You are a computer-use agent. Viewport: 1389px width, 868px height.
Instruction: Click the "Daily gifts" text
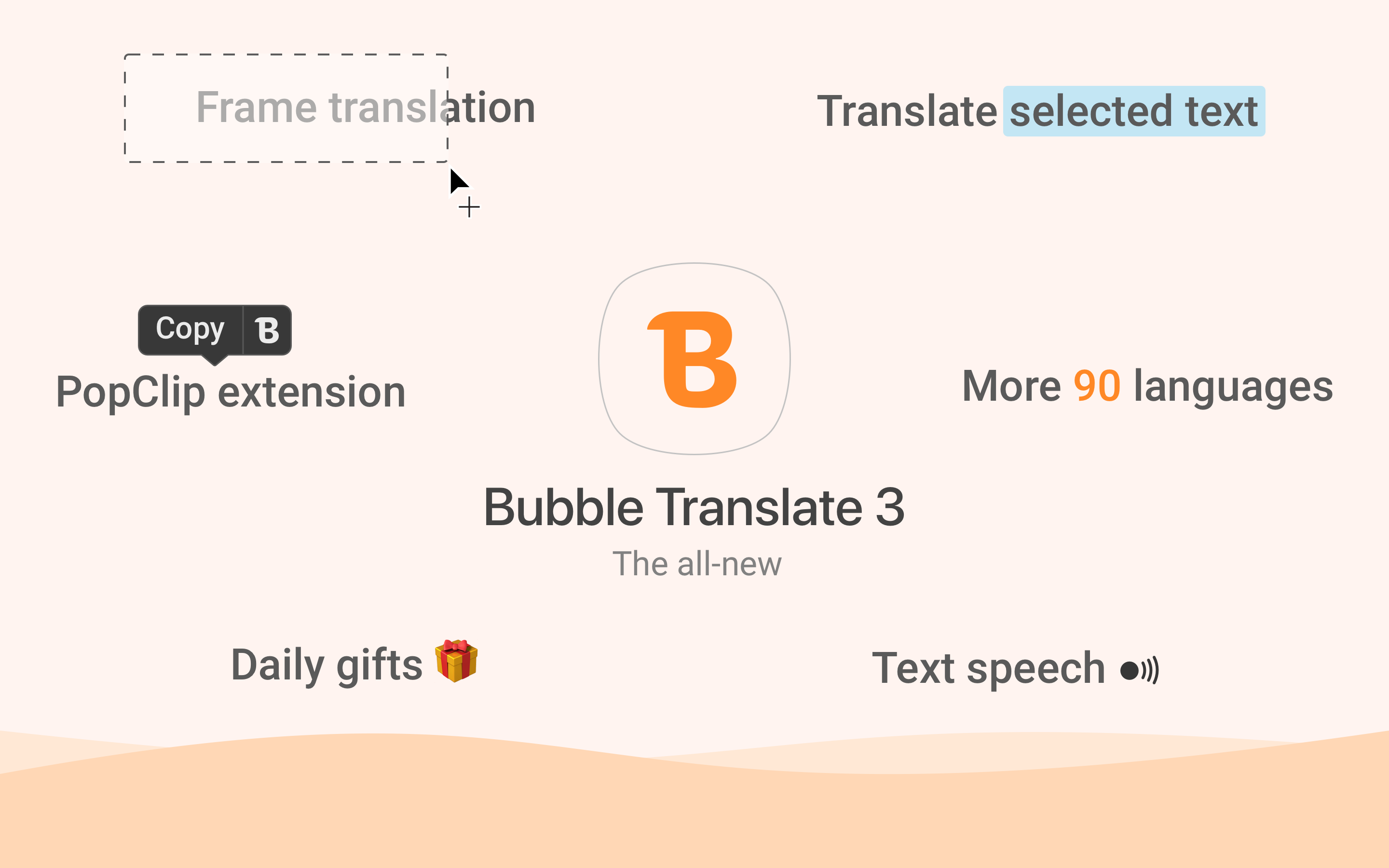pyautogui.click(x=327, y=665)
